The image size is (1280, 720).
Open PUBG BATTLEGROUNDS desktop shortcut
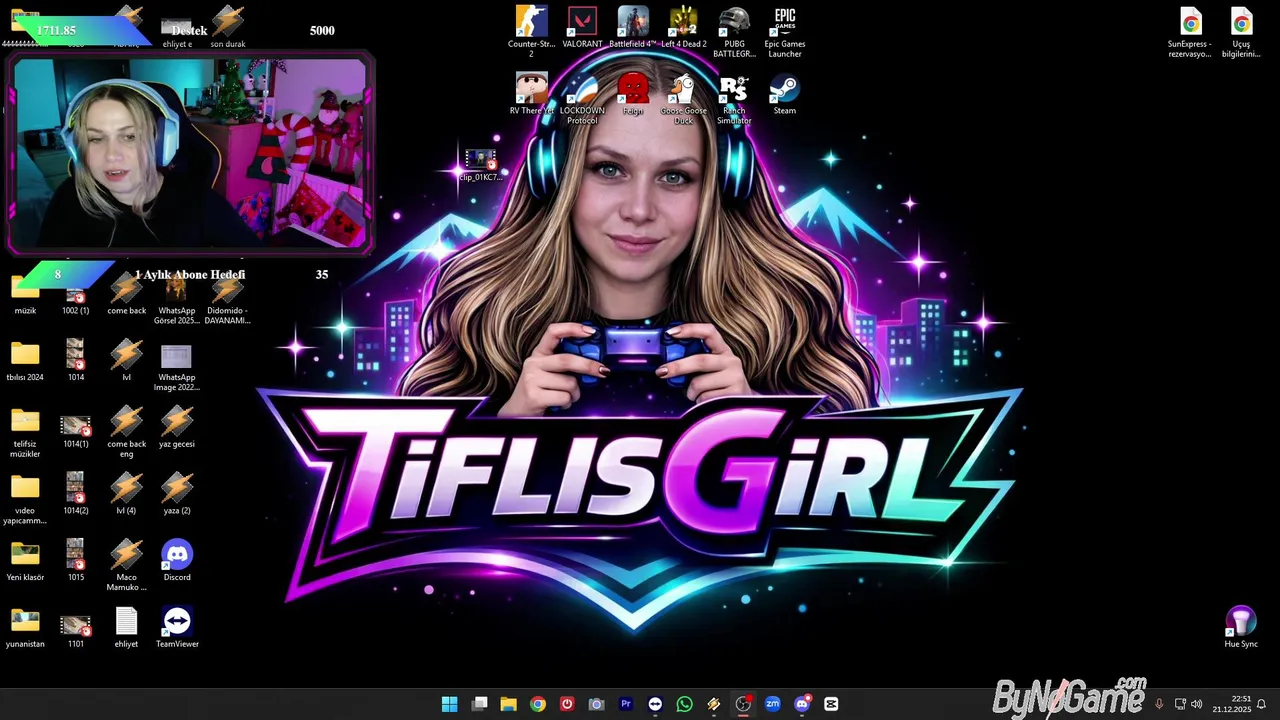[734, 31]
